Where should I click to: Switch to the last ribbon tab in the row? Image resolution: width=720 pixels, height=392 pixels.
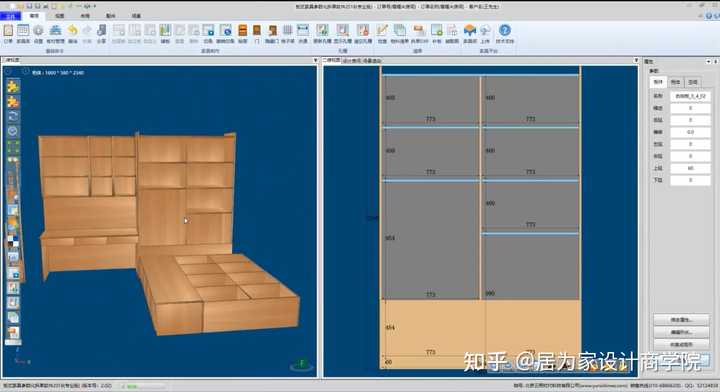(x=136, y=16)
